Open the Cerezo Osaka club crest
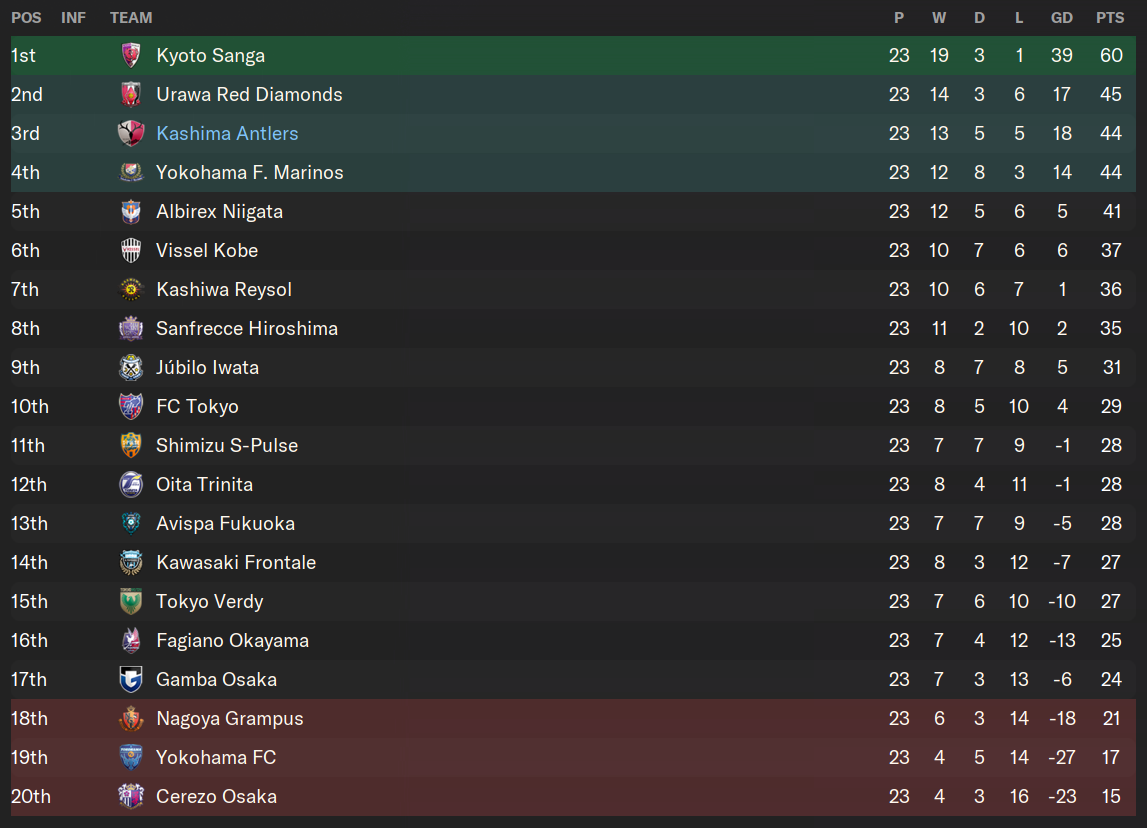 click(x=131, y=797)
